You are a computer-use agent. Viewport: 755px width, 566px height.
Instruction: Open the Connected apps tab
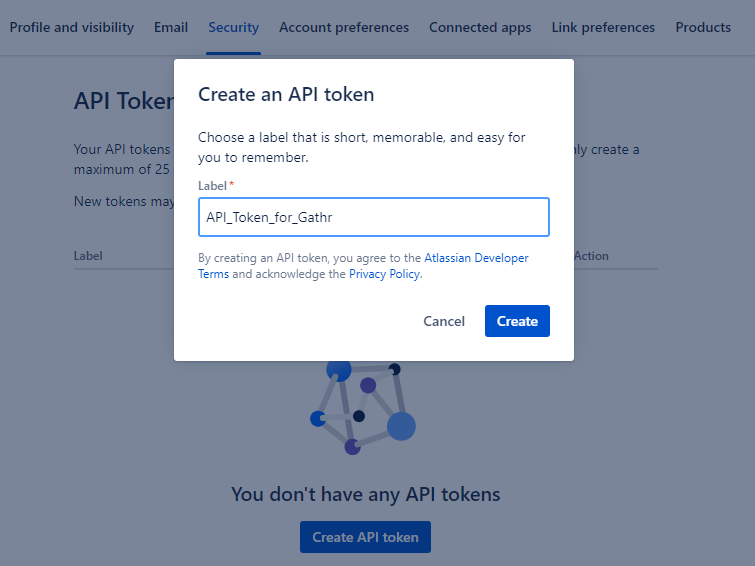[x=480, y=28]
